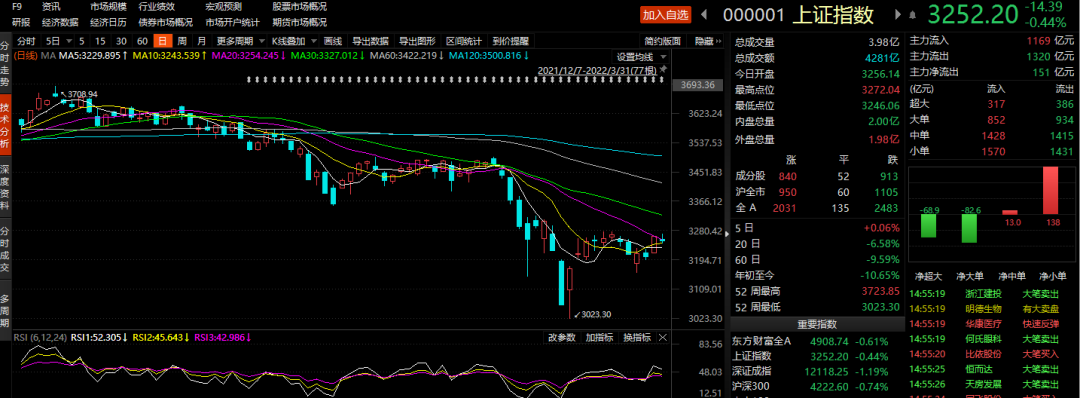Click 导出图形 export chart
The width and height of the screenshot is (1080, 398).
(x=417, y=41)
